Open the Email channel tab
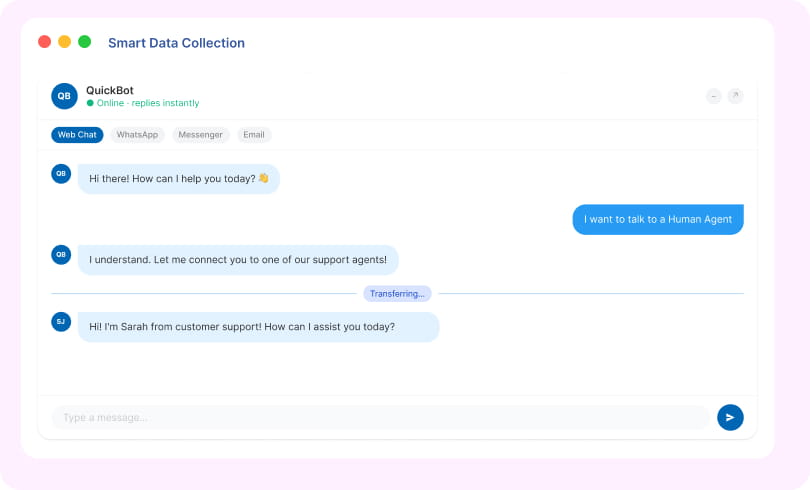This screenshot has width=810, height=490. point(254,135)
